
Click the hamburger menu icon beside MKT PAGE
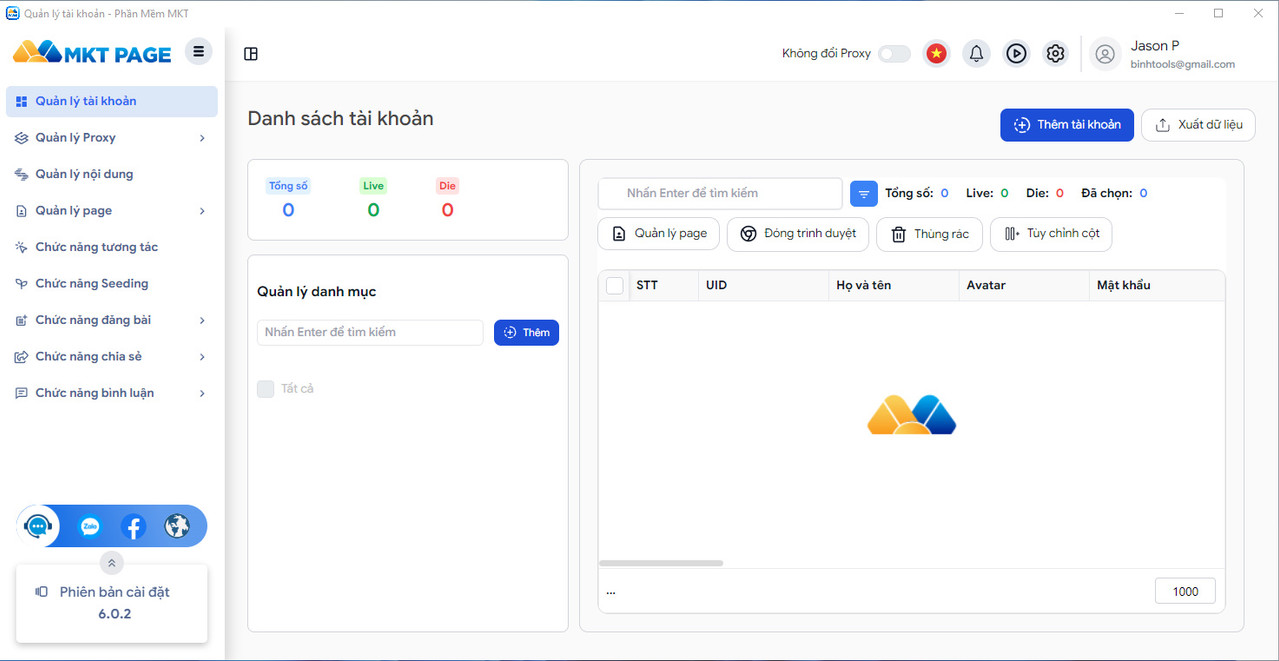coord(198,51)
